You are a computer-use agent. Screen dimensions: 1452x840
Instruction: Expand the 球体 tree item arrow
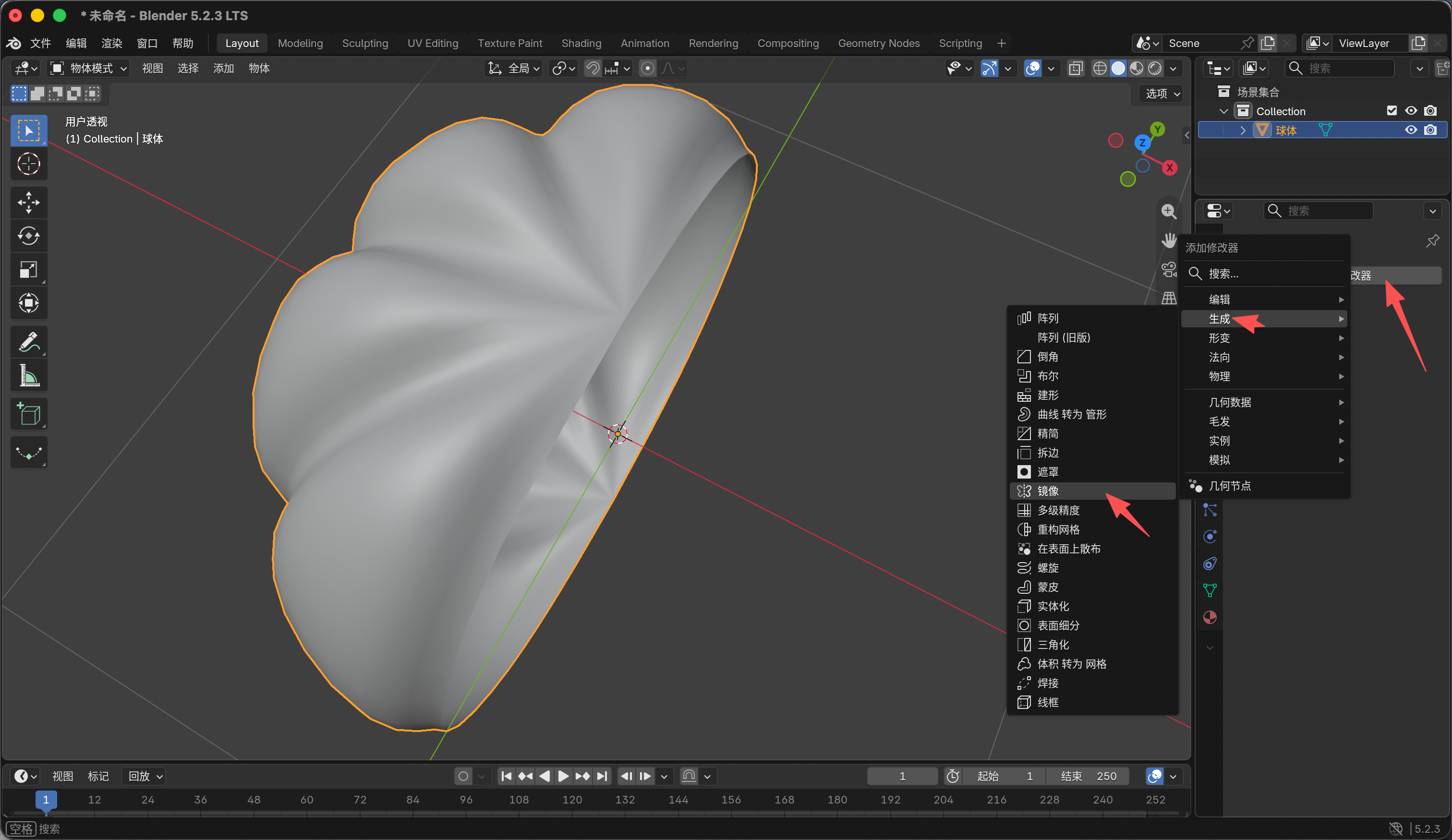[x=1243, y=130]
